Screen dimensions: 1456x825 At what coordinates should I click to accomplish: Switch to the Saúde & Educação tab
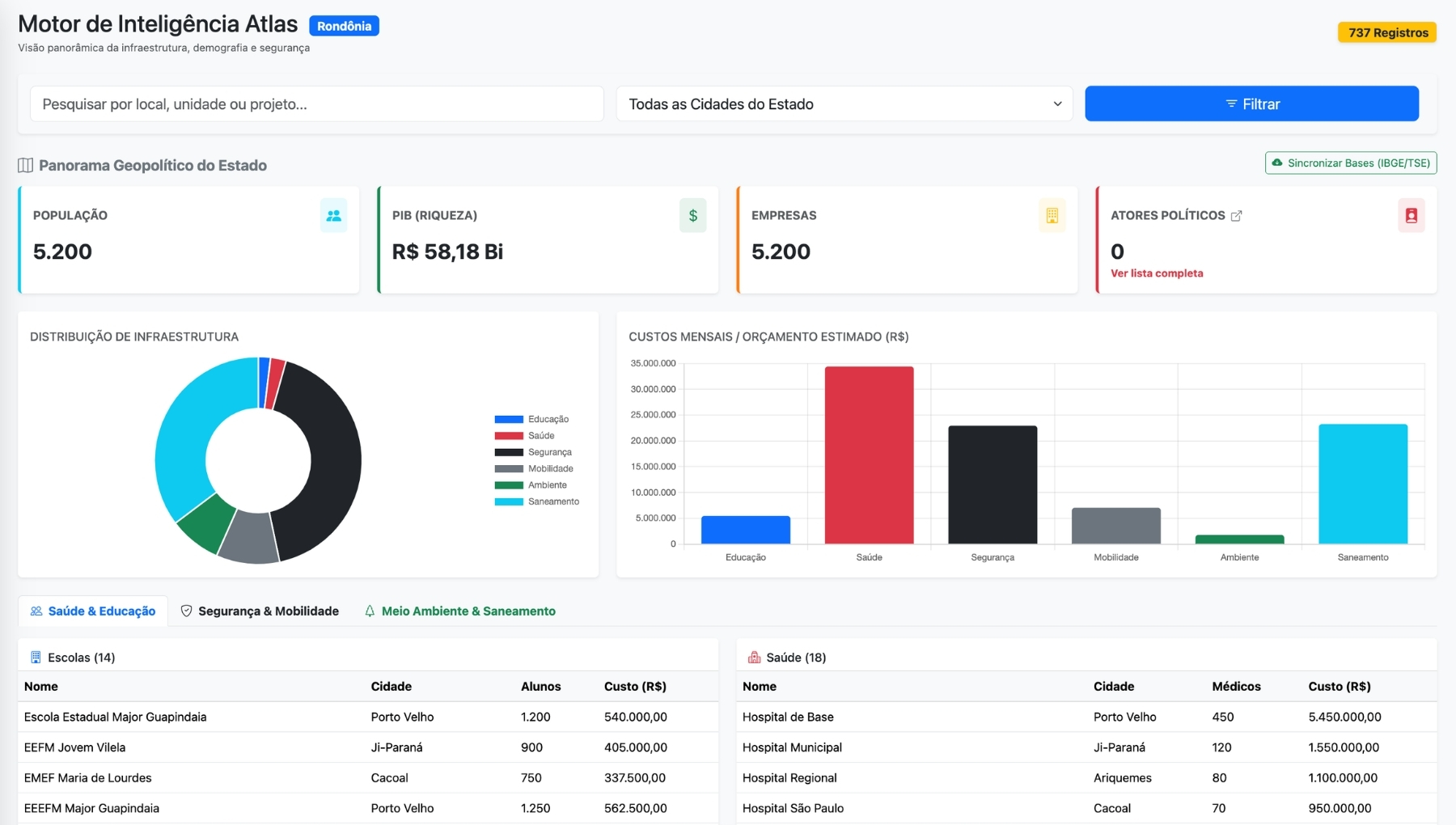coord(93,611)
